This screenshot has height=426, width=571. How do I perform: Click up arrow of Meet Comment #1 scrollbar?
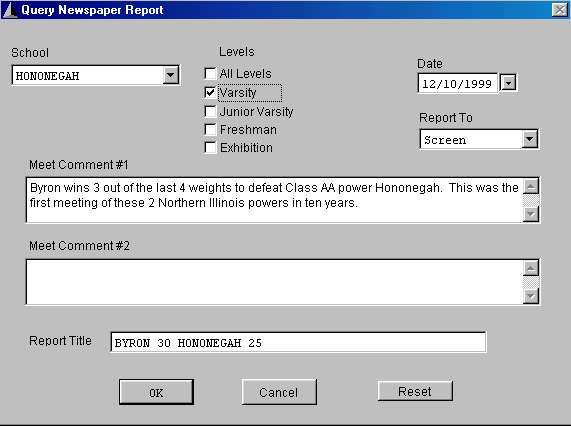(531, 187)
